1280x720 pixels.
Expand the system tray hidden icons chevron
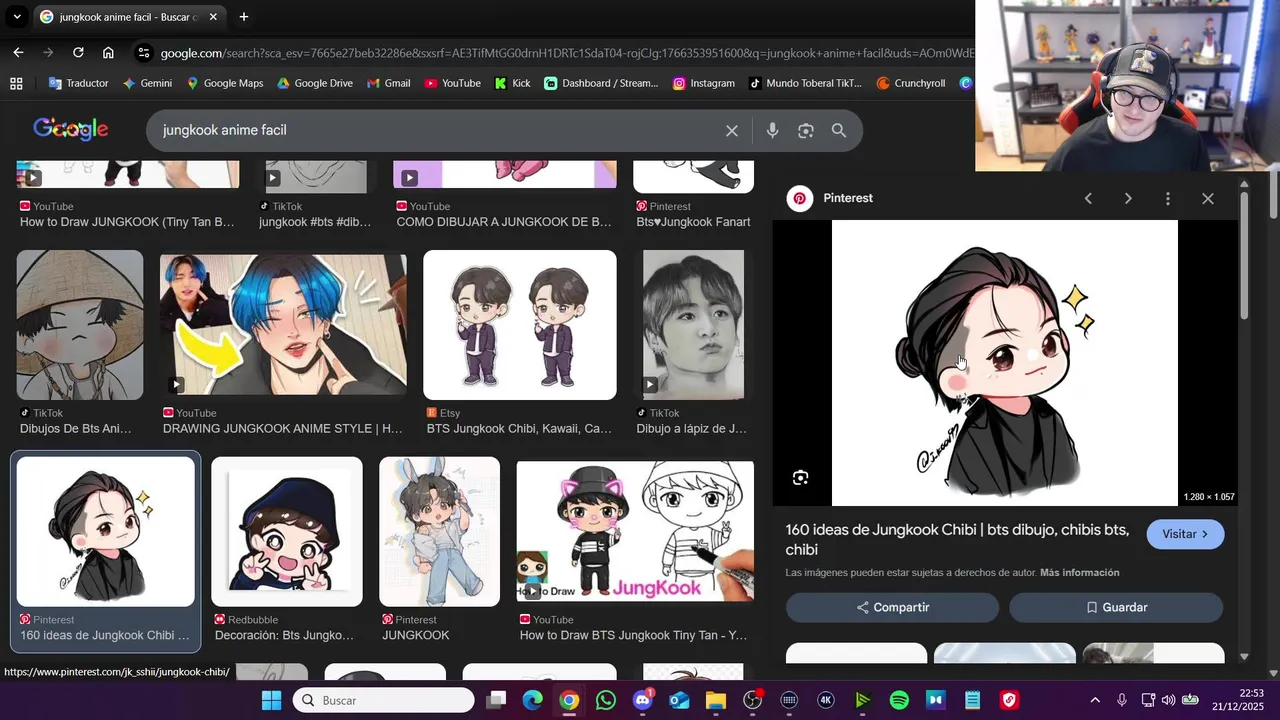[1095, 700]
